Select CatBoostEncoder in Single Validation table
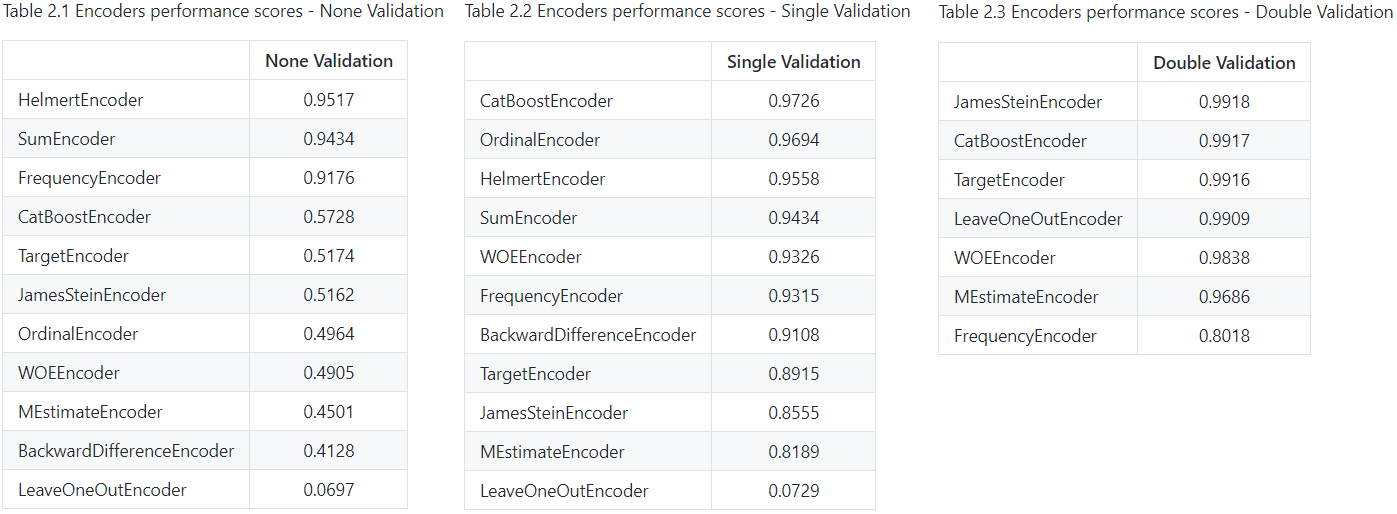Screen dimensions: 1397x514 point(547,101)
